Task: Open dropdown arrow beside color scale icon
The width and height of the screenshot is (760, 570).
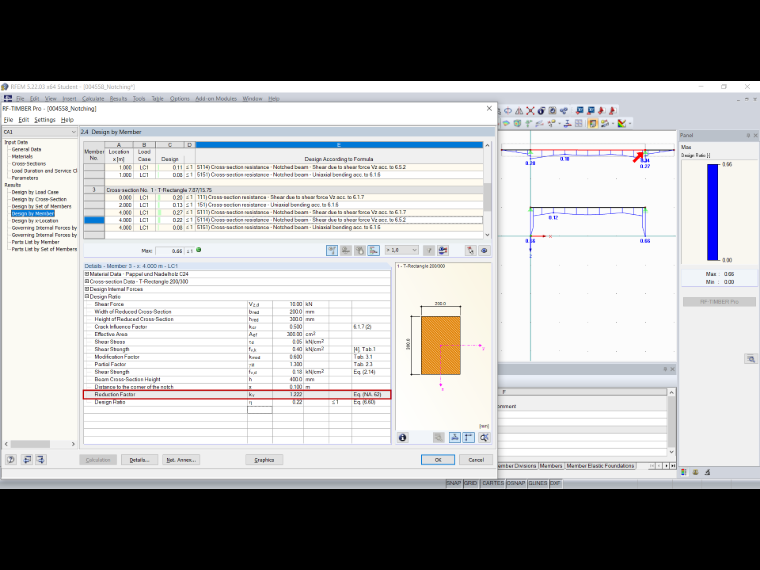Action: tap(630, 123)
